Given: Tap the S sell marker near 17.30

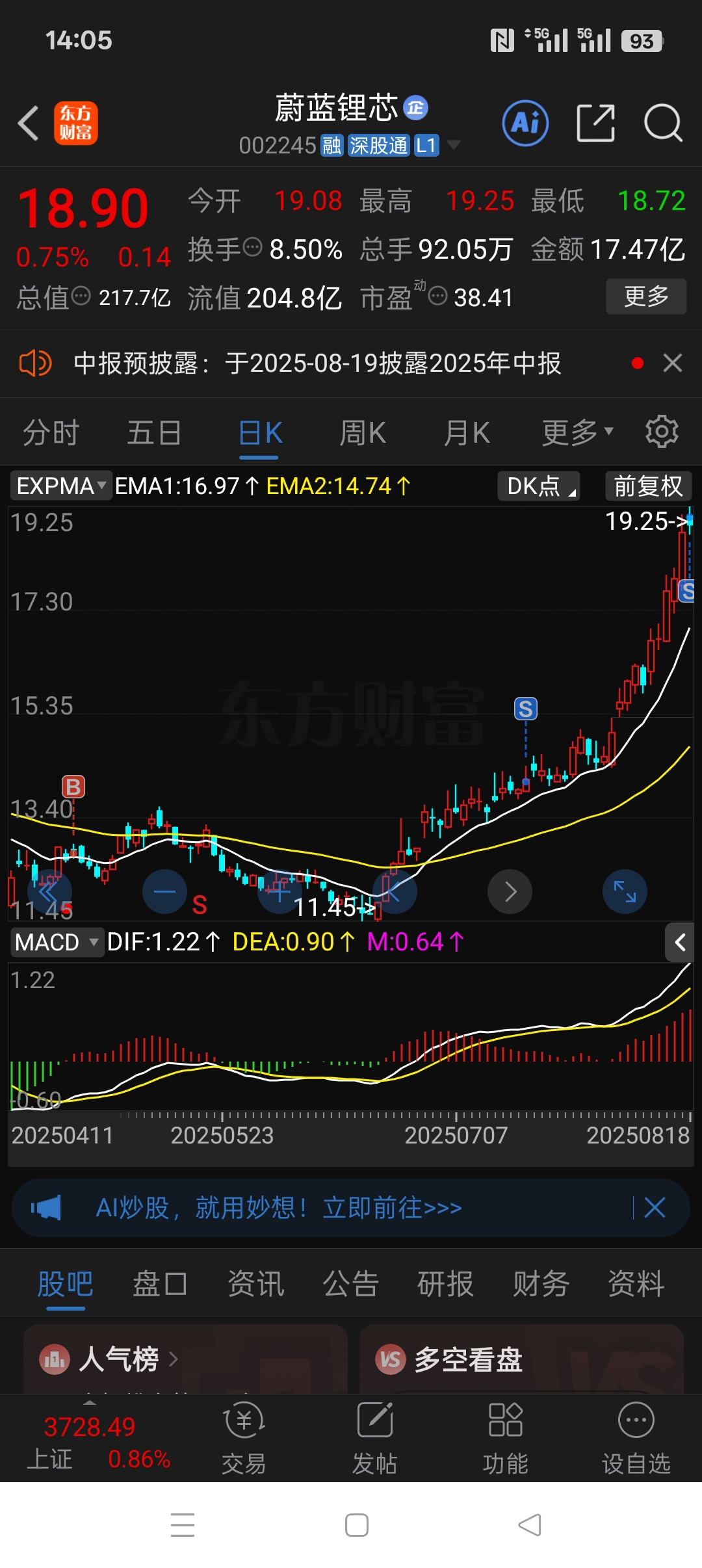Looking at the screenshot, I should pyautogui.click(x=686, y=591).
